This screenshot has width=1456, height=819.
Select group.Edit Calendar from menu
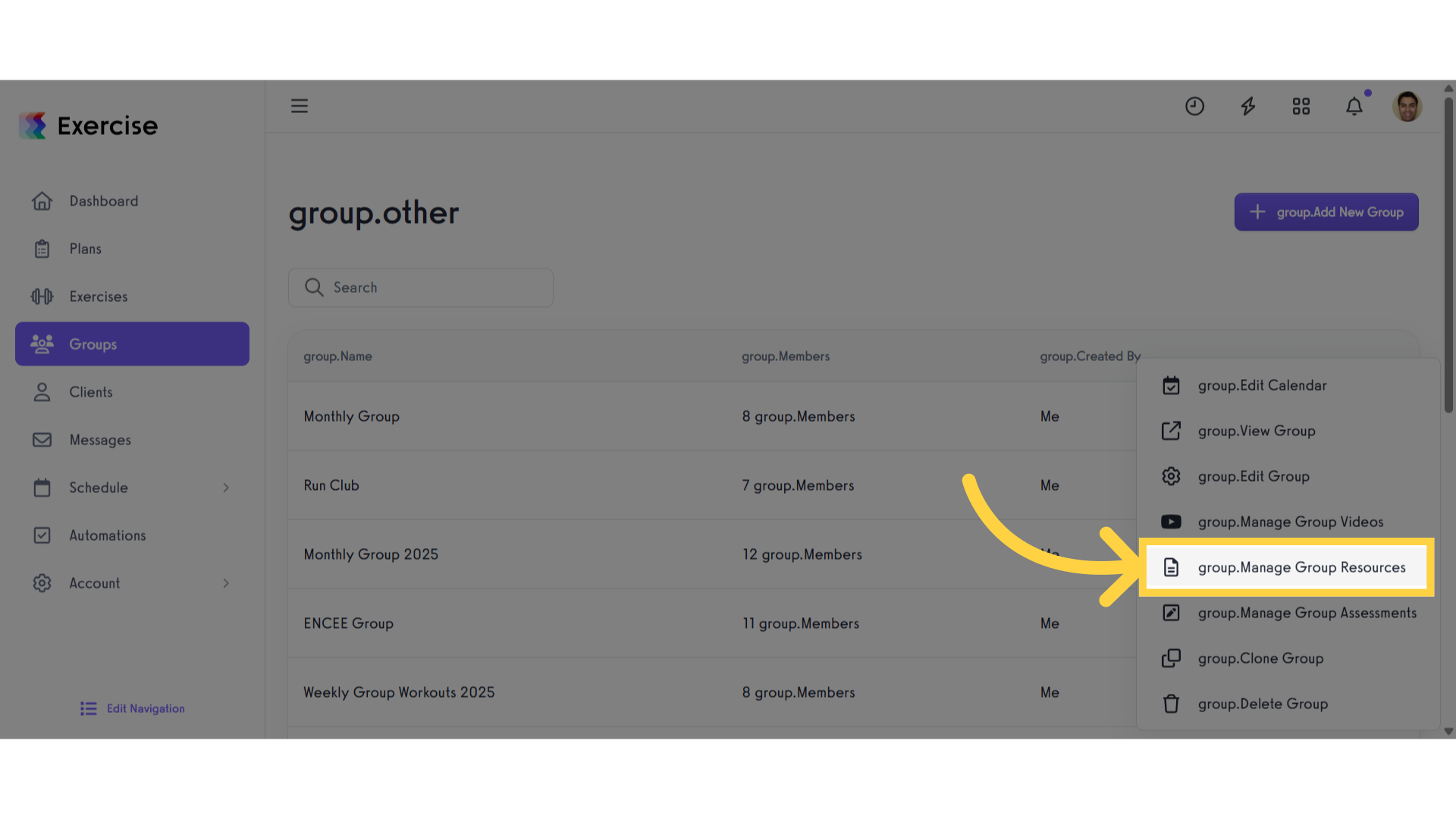(1262, 385)
